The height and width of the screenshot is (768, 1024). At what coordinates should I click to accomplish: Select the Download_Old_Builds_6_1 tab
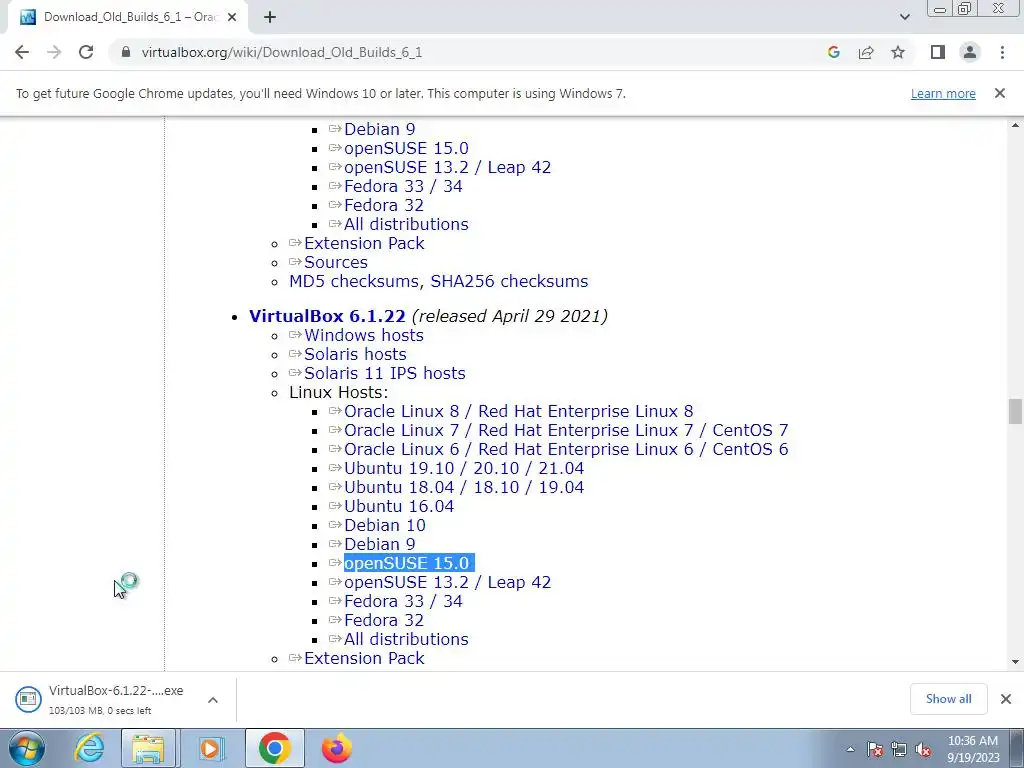[x=128, y=18]
